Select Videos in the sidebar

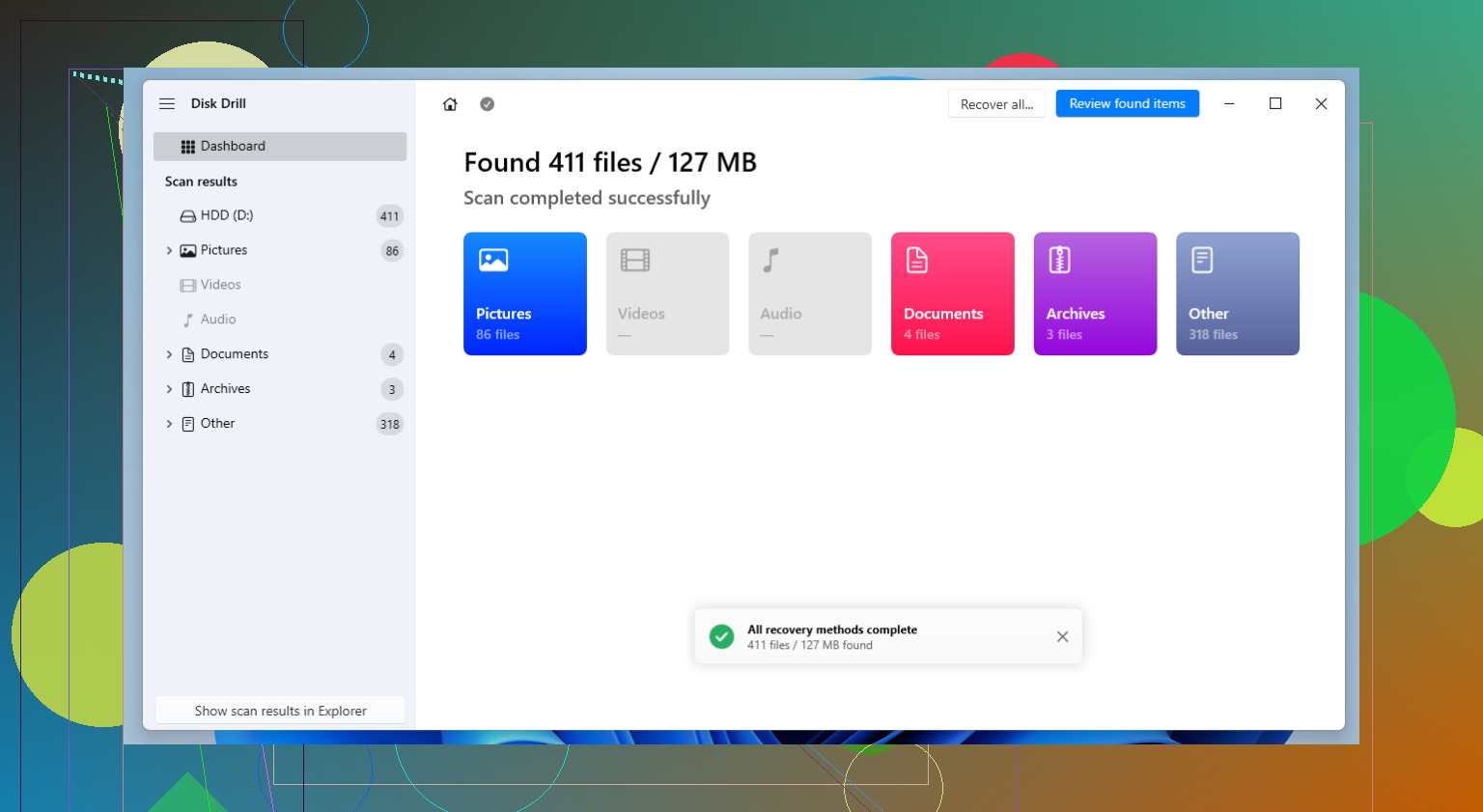click(x=280, y=285)
